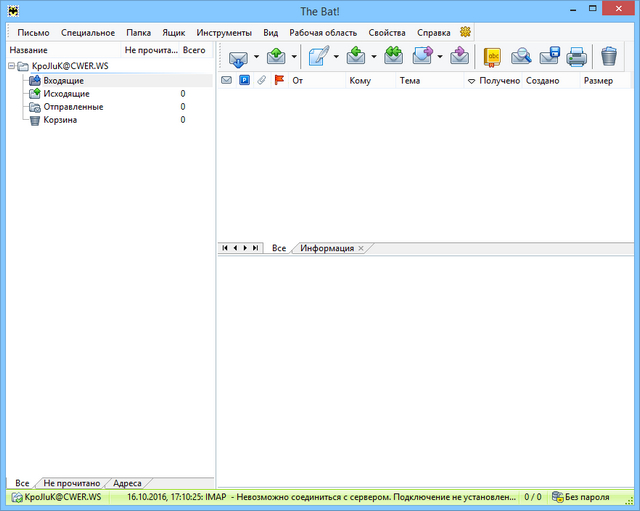Click the get new mail envelope icon
The height and width of the screenshot is (511, 640).
pos(238,57)
